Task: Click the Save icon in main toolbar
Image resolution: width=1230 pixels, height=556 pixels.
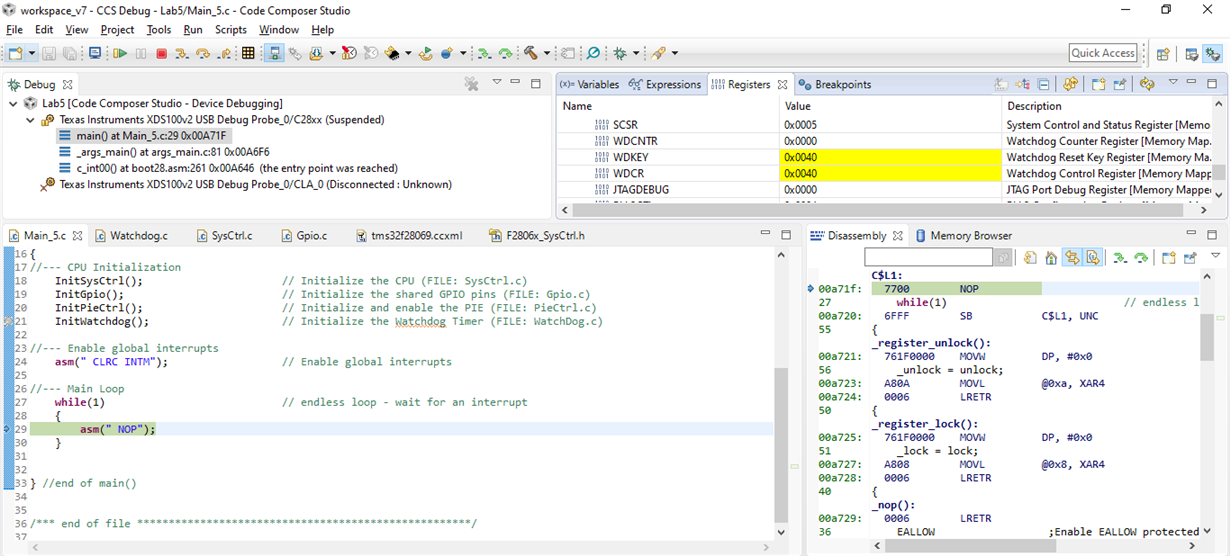Action: [x=51, y=53]
